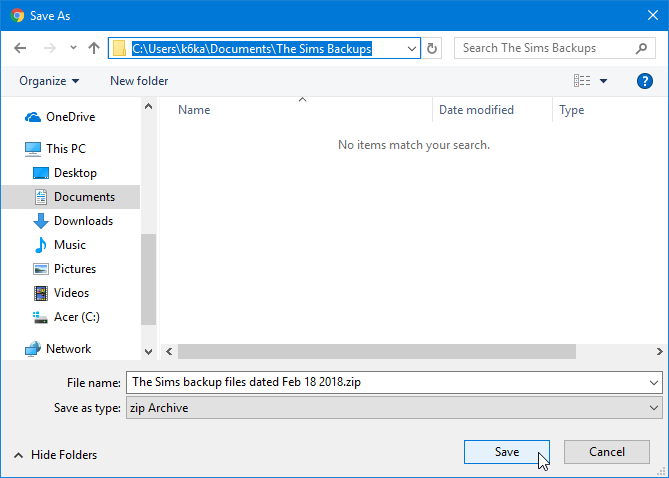Image resolution: width=669 pixels, height=478 pixels.
Task: Open the Organize menu
Action: click(49, 81)
